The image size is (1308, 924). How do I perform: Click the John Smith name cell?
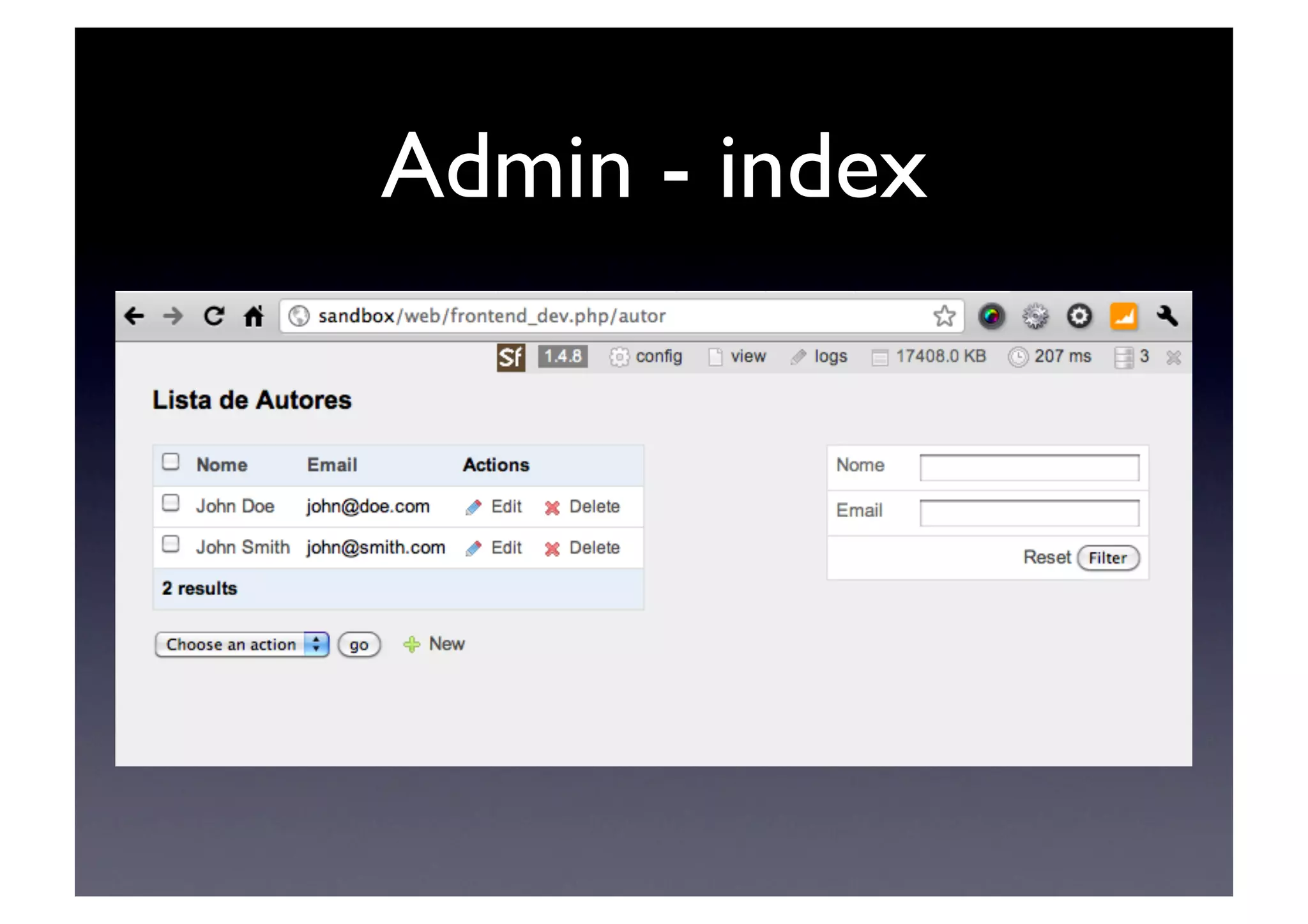point(243,548)
